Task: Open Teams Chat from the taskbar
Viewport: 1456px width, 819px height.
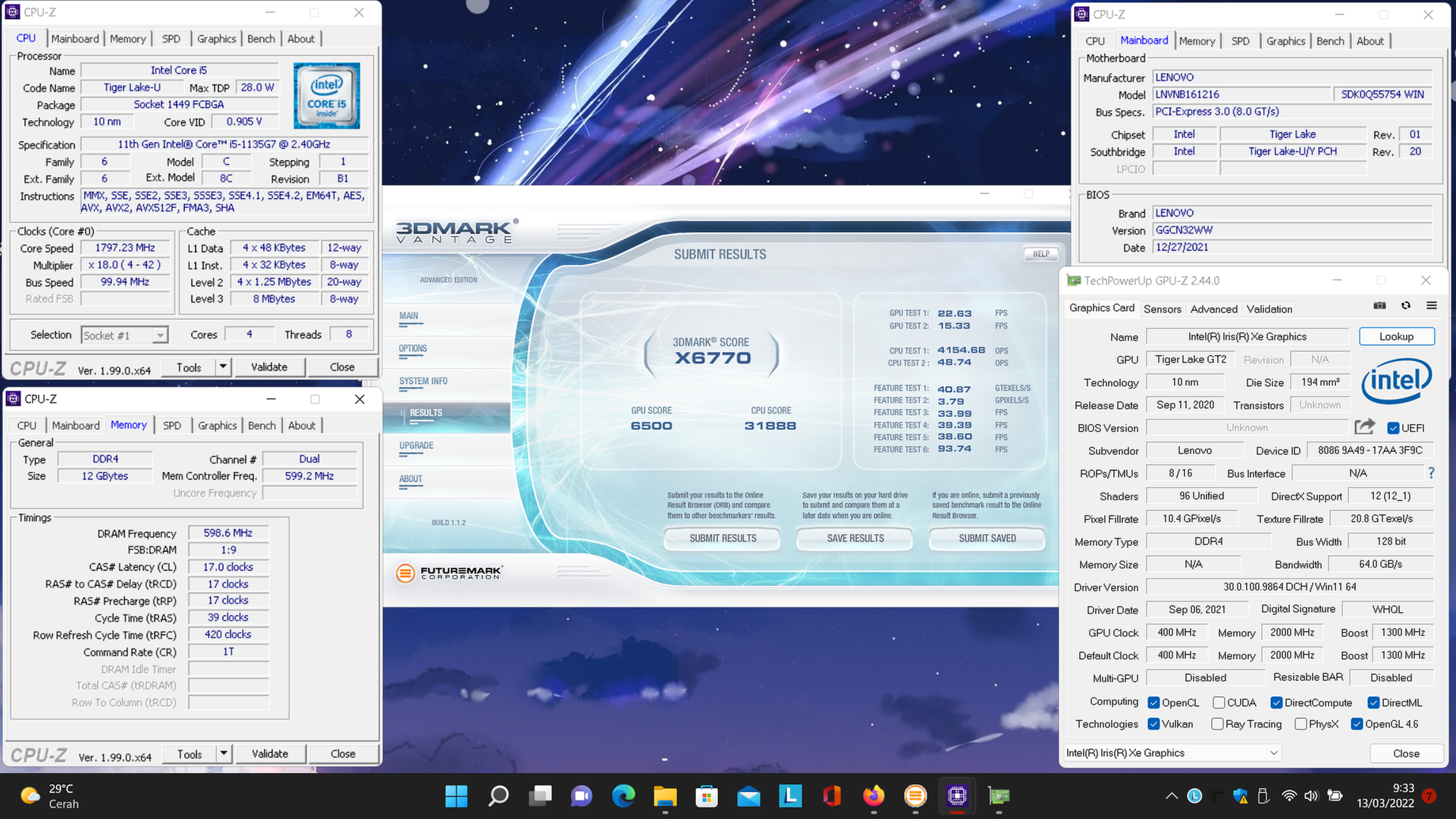Action: 582,796
